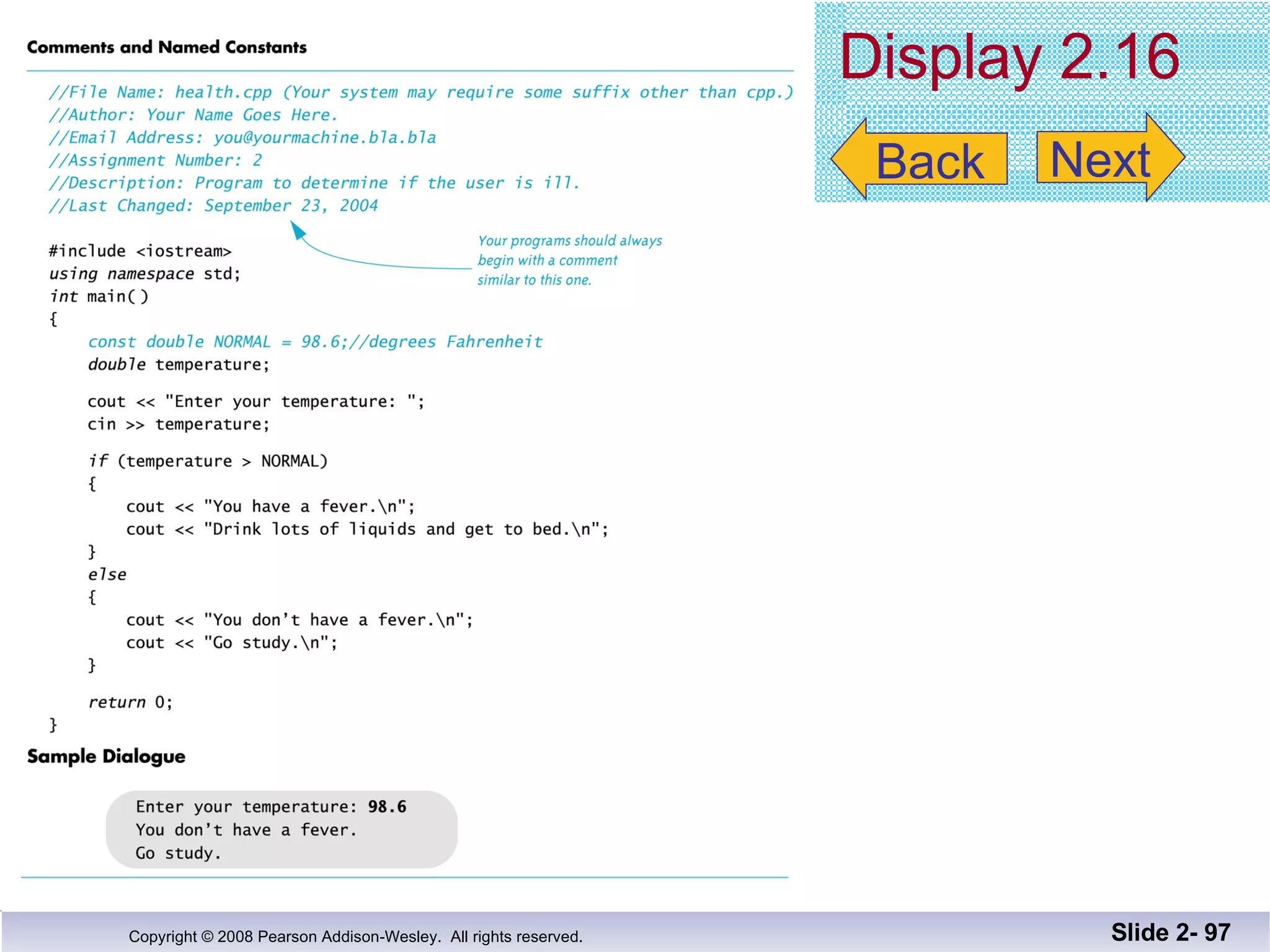
Task: Click the Back arrow button
Action: pyautogui.click(x=919, y=159)
